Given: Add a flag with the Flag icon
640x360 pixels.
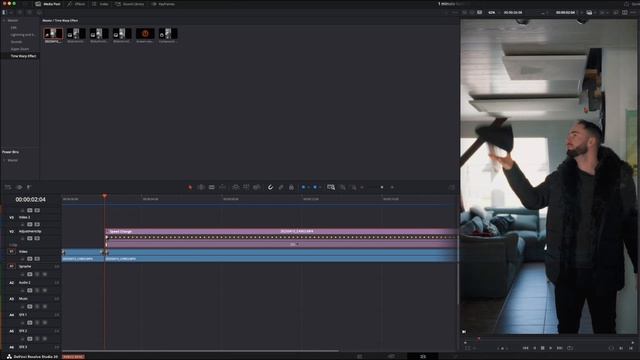Looking at the screenshot, I should (x=303, y=187).
